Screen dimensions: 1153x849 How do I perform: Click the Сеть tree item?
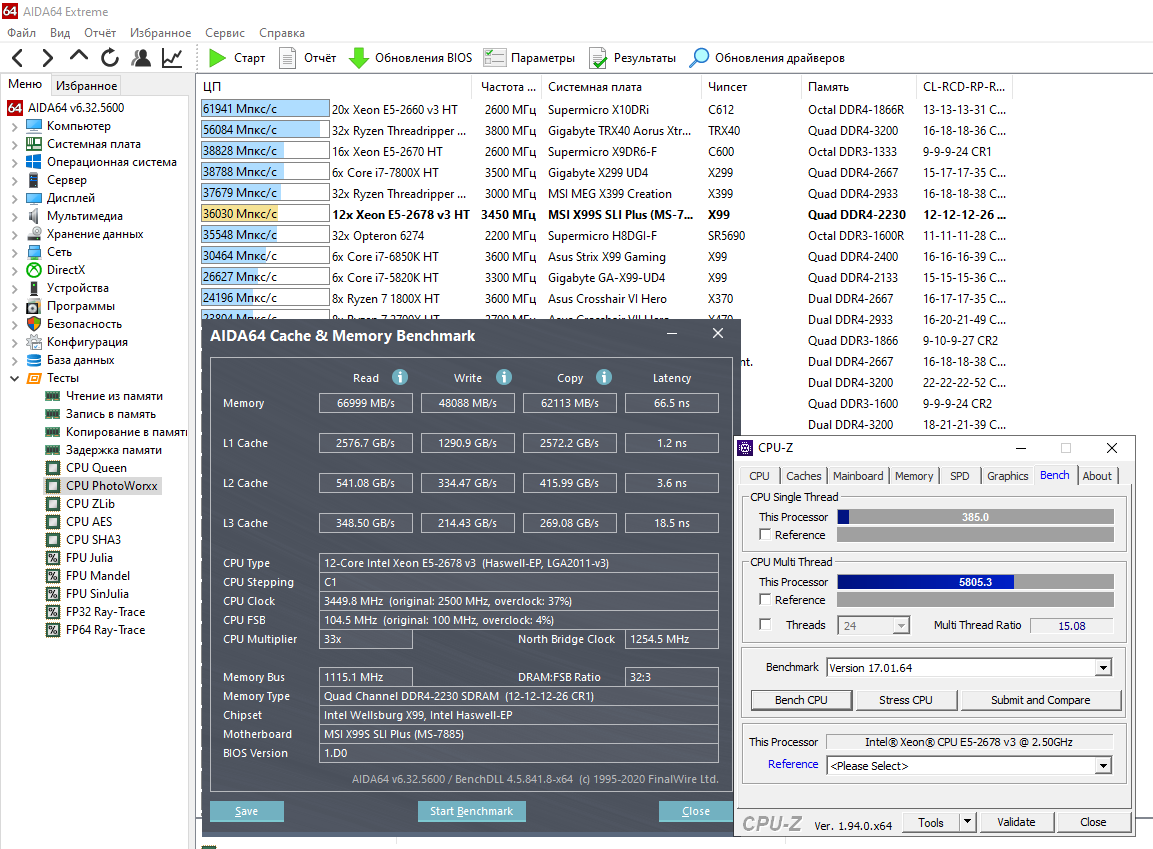coord(60,252)
